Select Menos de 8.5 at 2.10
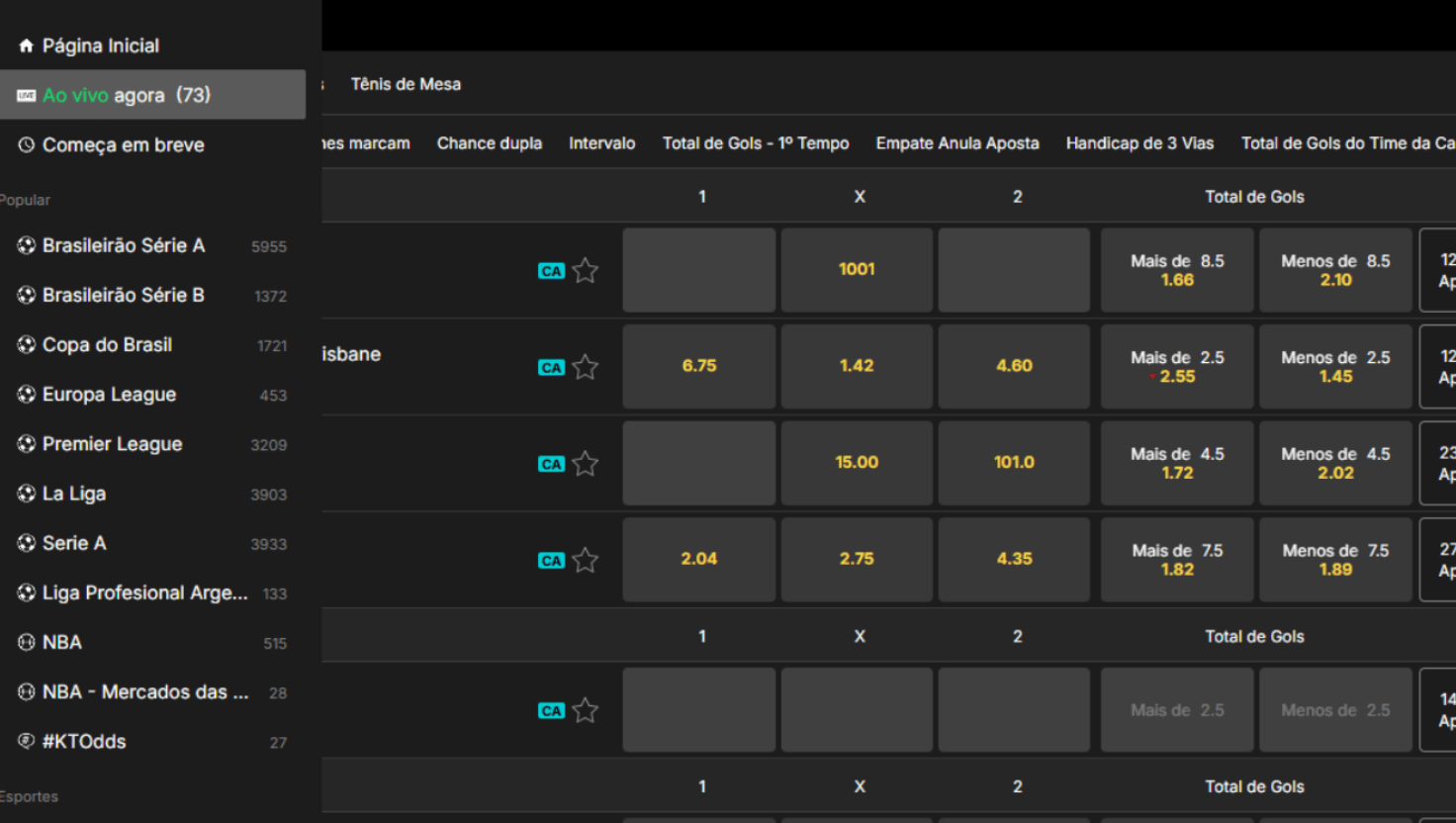The image size is (1456, 823). pyautogui.click(x=1335, y=270)
